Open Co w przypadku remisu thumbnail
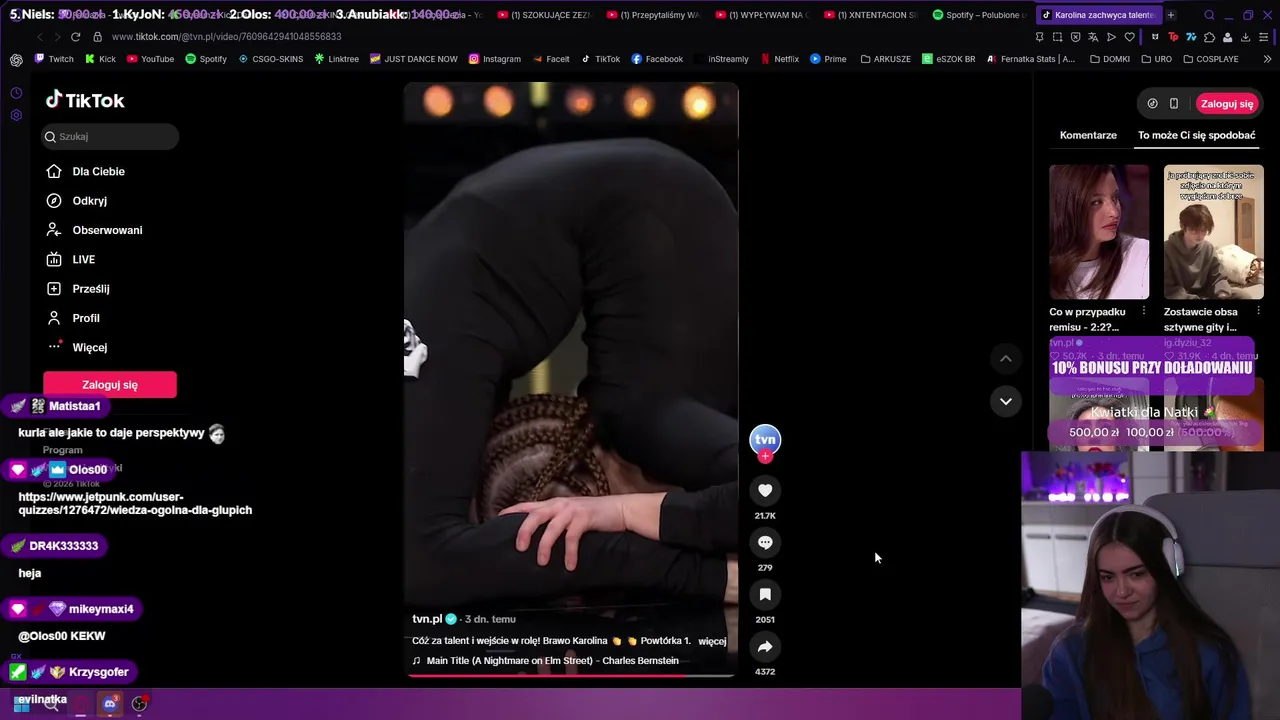Image resolution: width=1280 pixels, height=720 pixels. tap(1099, 232)
